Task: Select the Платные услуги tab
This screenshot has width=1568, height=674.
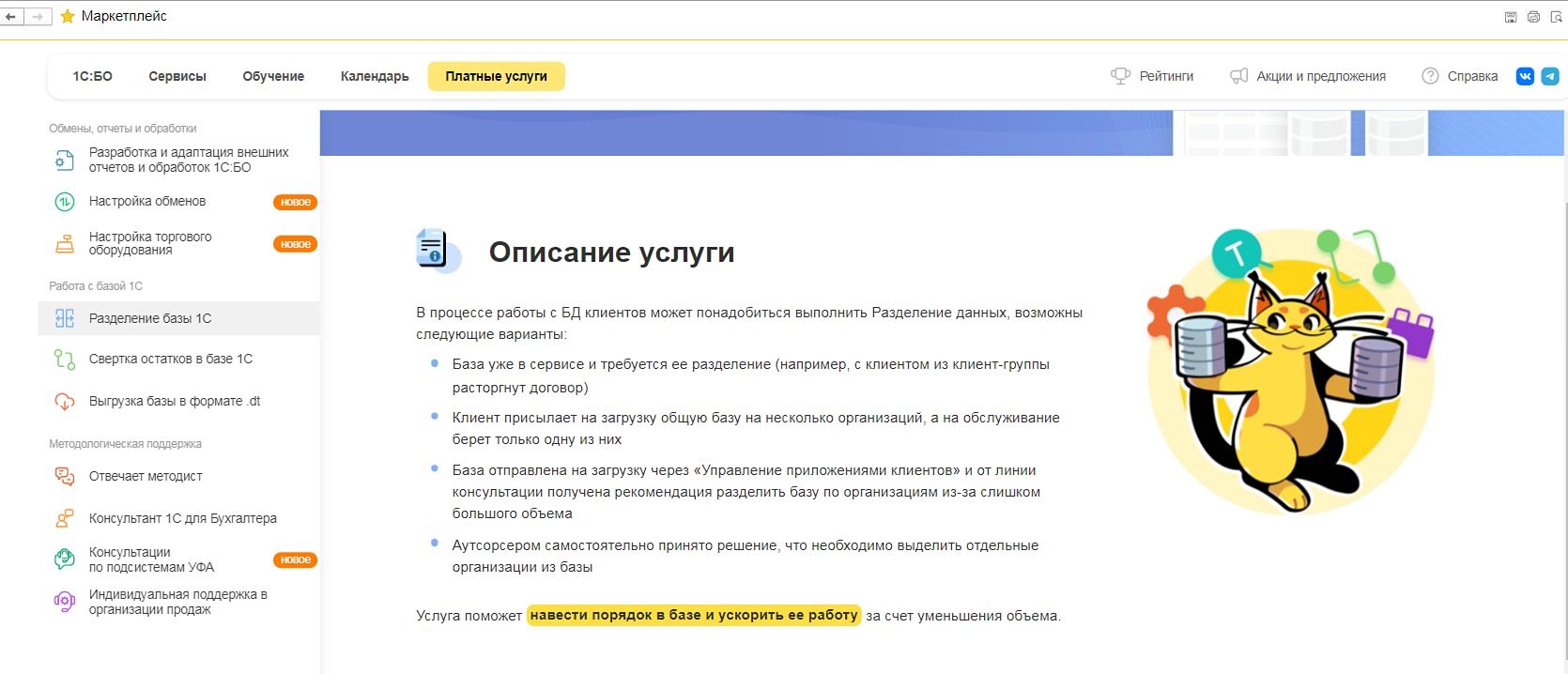Action: click(496, 76)
